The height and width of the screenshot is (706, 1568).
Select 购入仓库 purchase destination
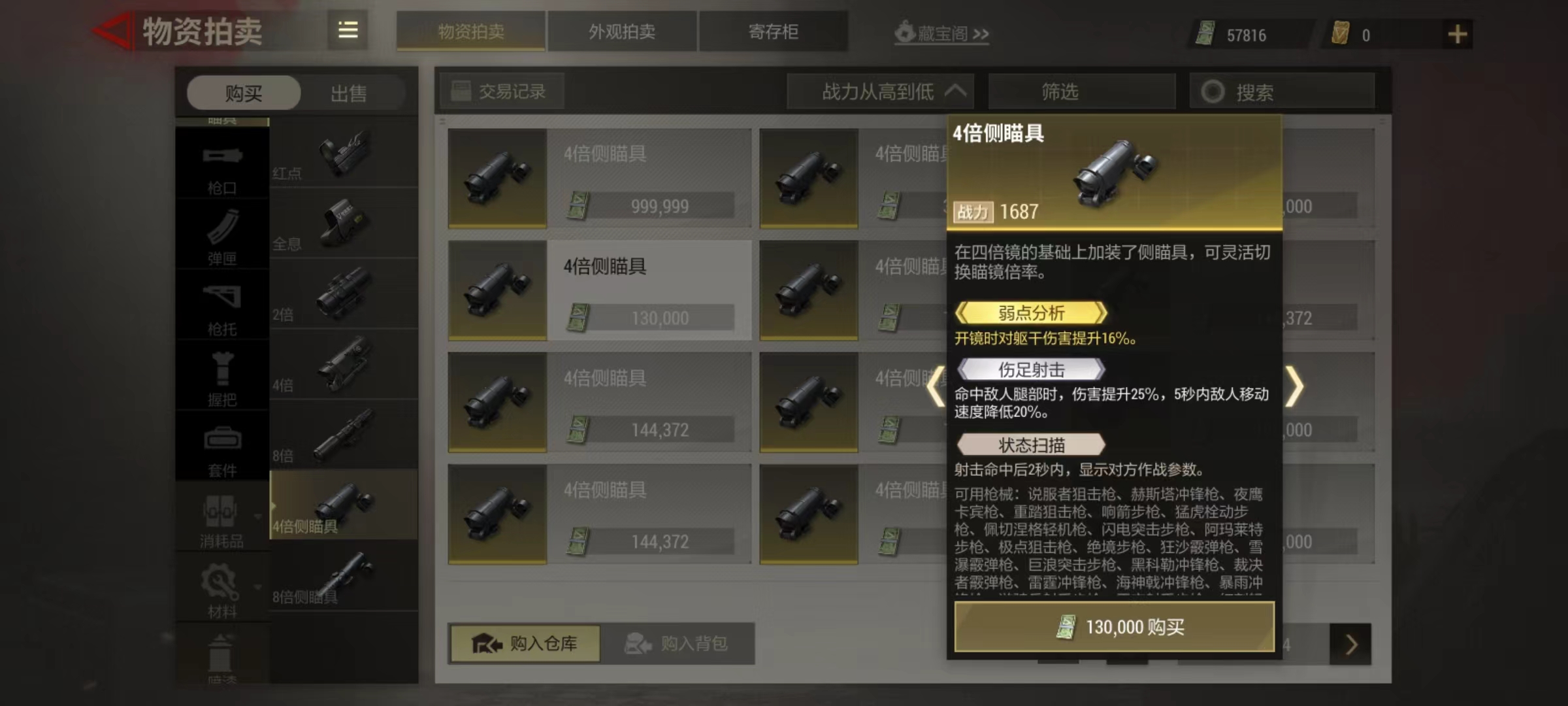(x=525, y=644)
